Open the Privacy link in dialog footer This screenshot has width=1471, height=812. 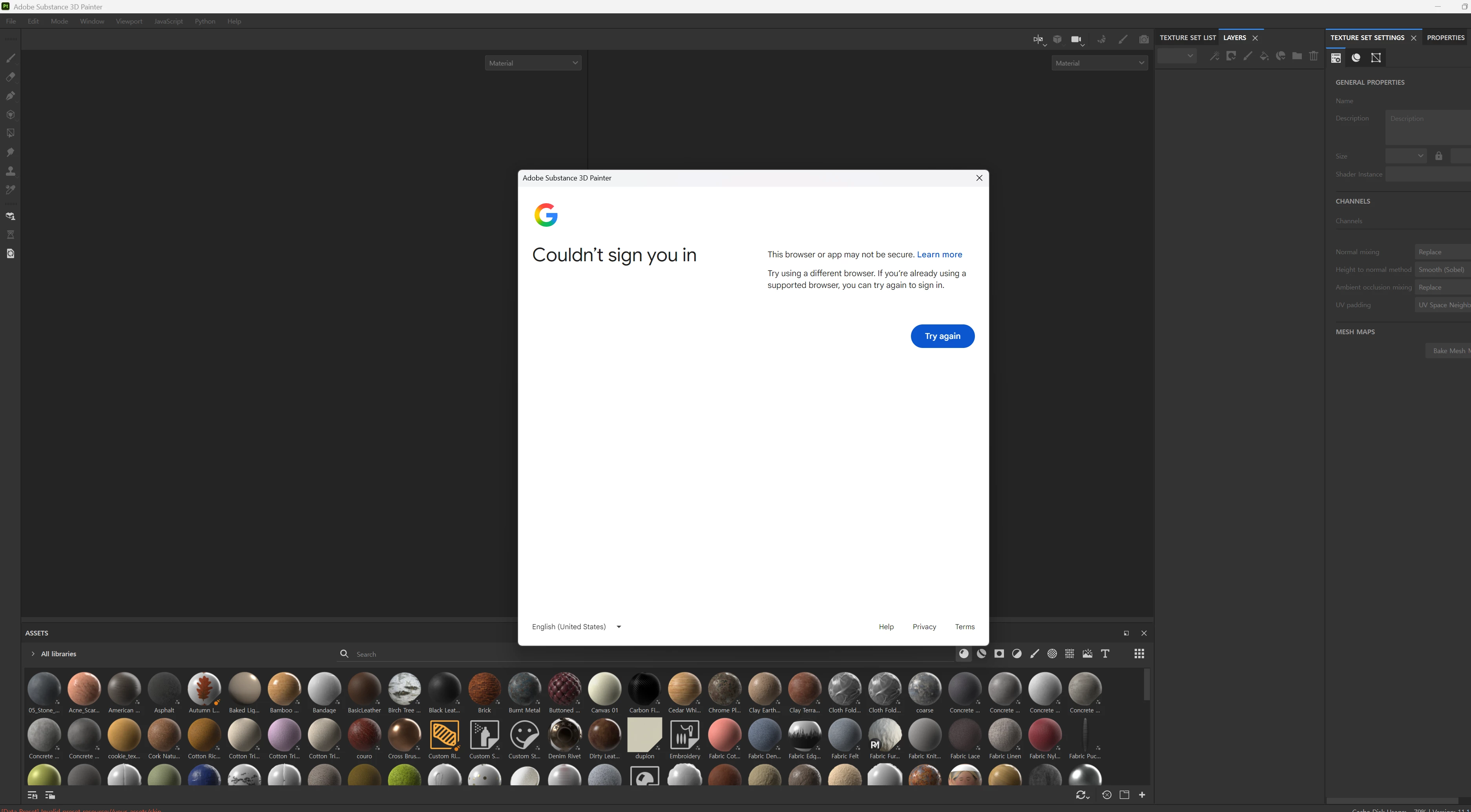pos(924,626)
